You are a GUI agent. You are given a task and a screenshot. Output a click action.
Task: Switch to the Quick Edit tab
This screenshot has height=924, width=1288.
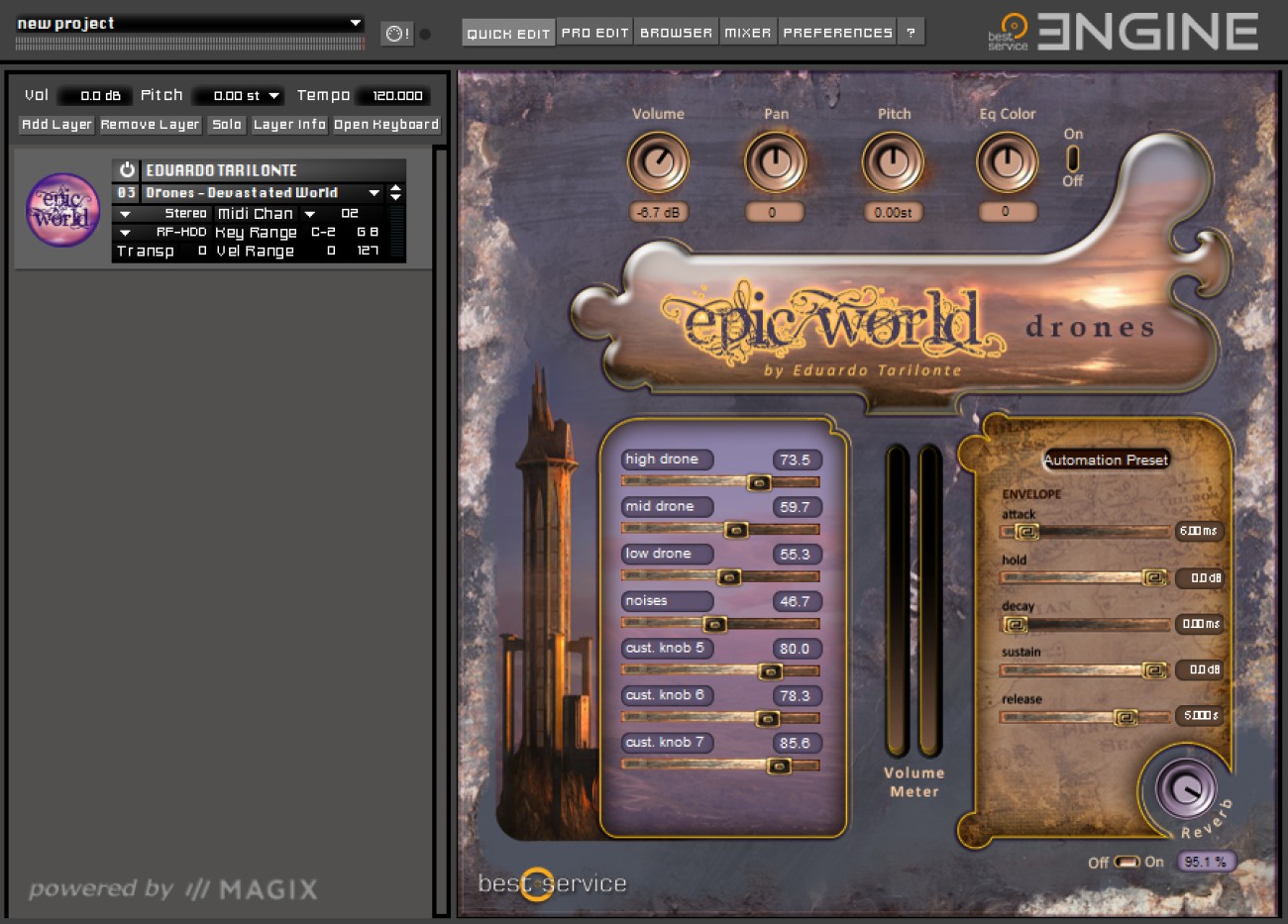click(x=508, y=33)
